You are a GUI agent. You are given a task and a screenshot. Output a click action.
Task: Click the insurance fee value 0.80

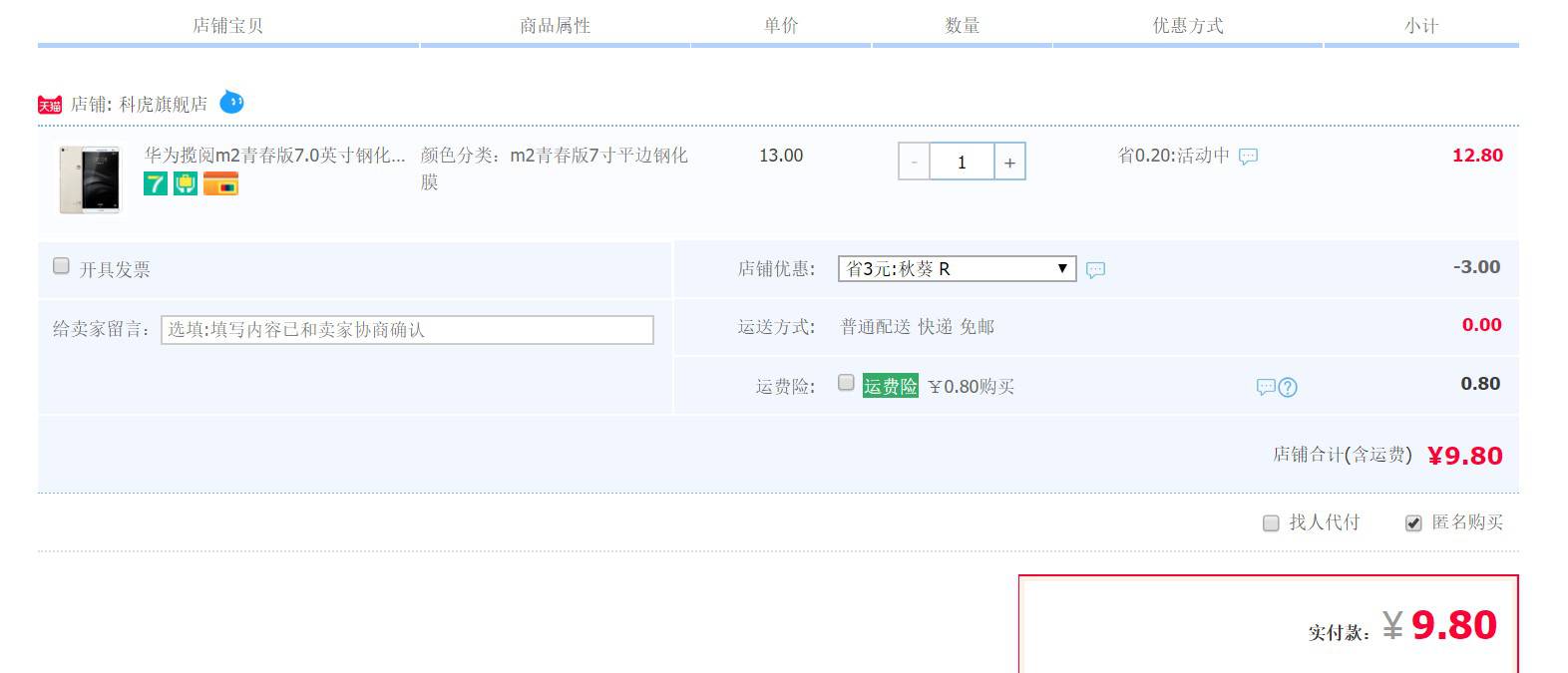click(1480, 384)
